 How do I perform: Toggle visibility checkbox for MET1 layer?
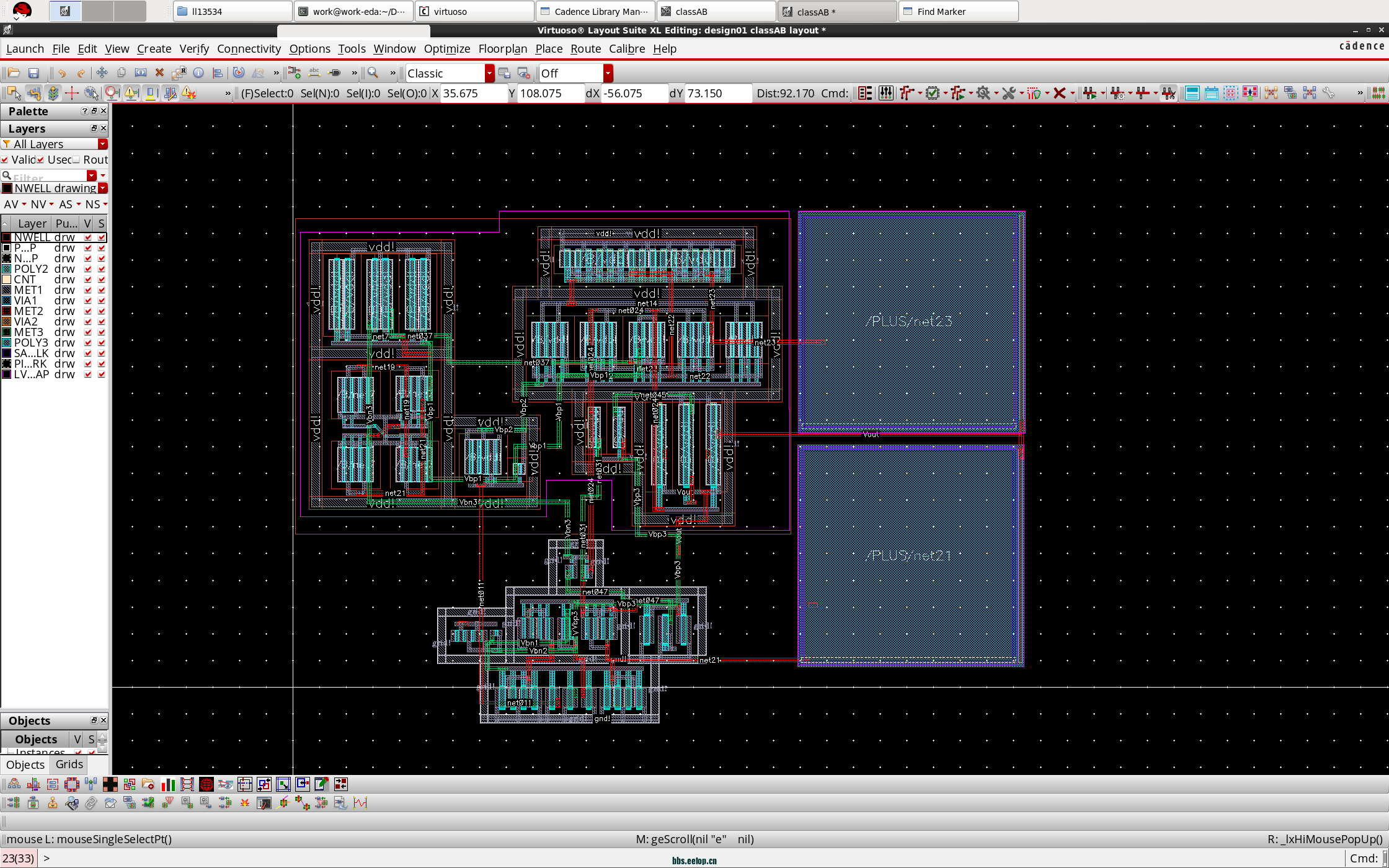tap(88, 290)
